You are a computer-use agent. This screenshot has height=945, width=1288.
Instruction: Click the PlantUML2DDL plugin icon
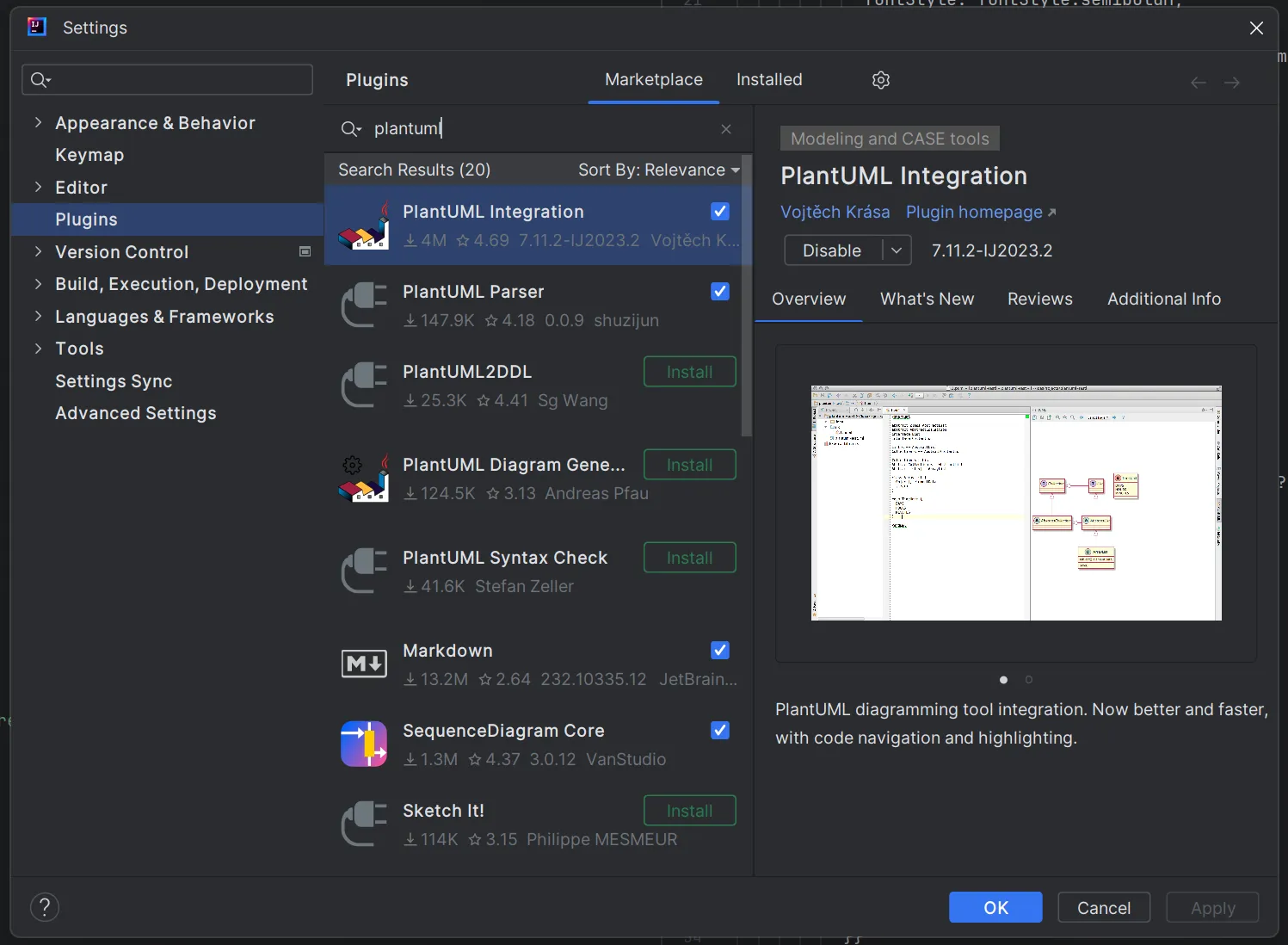click(x=364, y=386)
